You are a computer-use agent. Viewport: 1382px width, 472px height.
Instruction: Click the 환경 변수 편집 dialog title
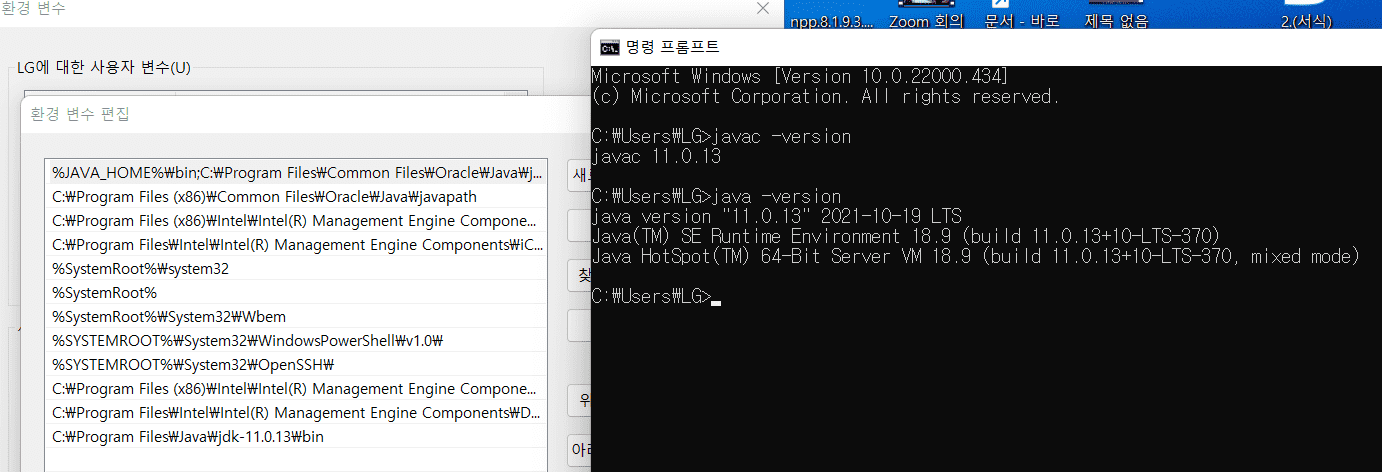click(80, 113)
